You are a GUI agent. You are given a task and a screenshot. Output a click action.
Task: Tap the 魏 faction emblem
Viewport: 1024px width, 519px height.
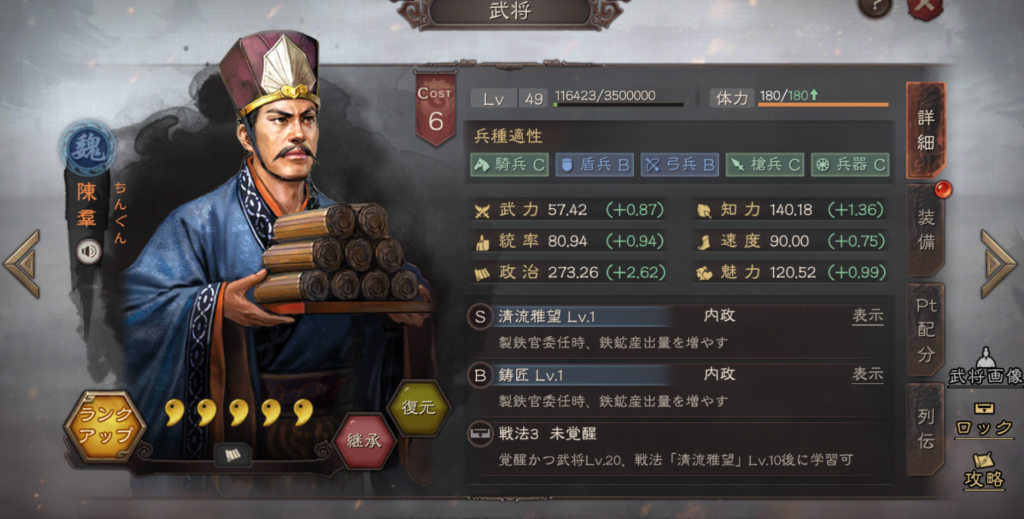pos(88,149)
